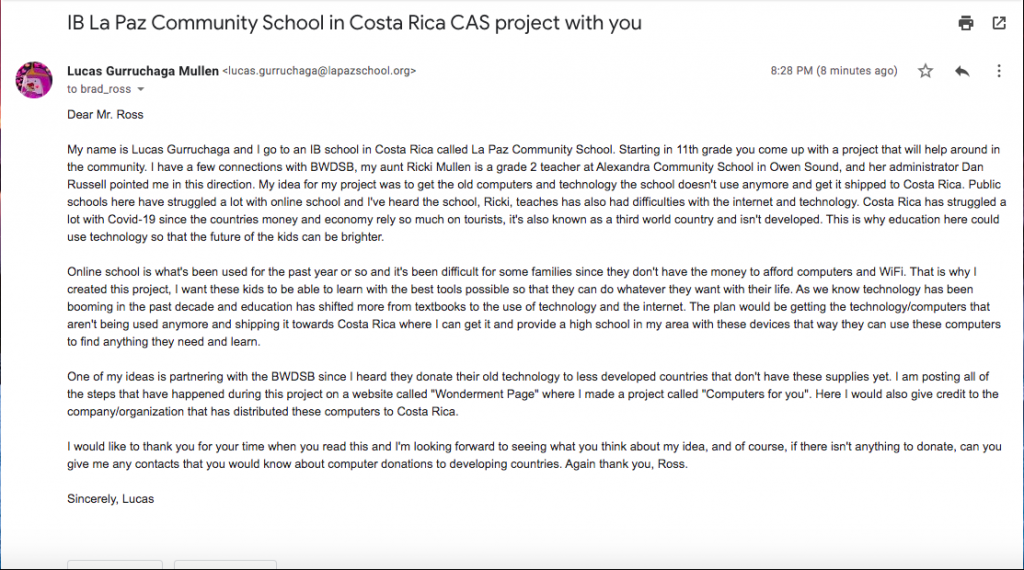Click the left partially visible bottom button
Image resolution: width=1024 pixels, height=570 pixels.
[114, 564]
